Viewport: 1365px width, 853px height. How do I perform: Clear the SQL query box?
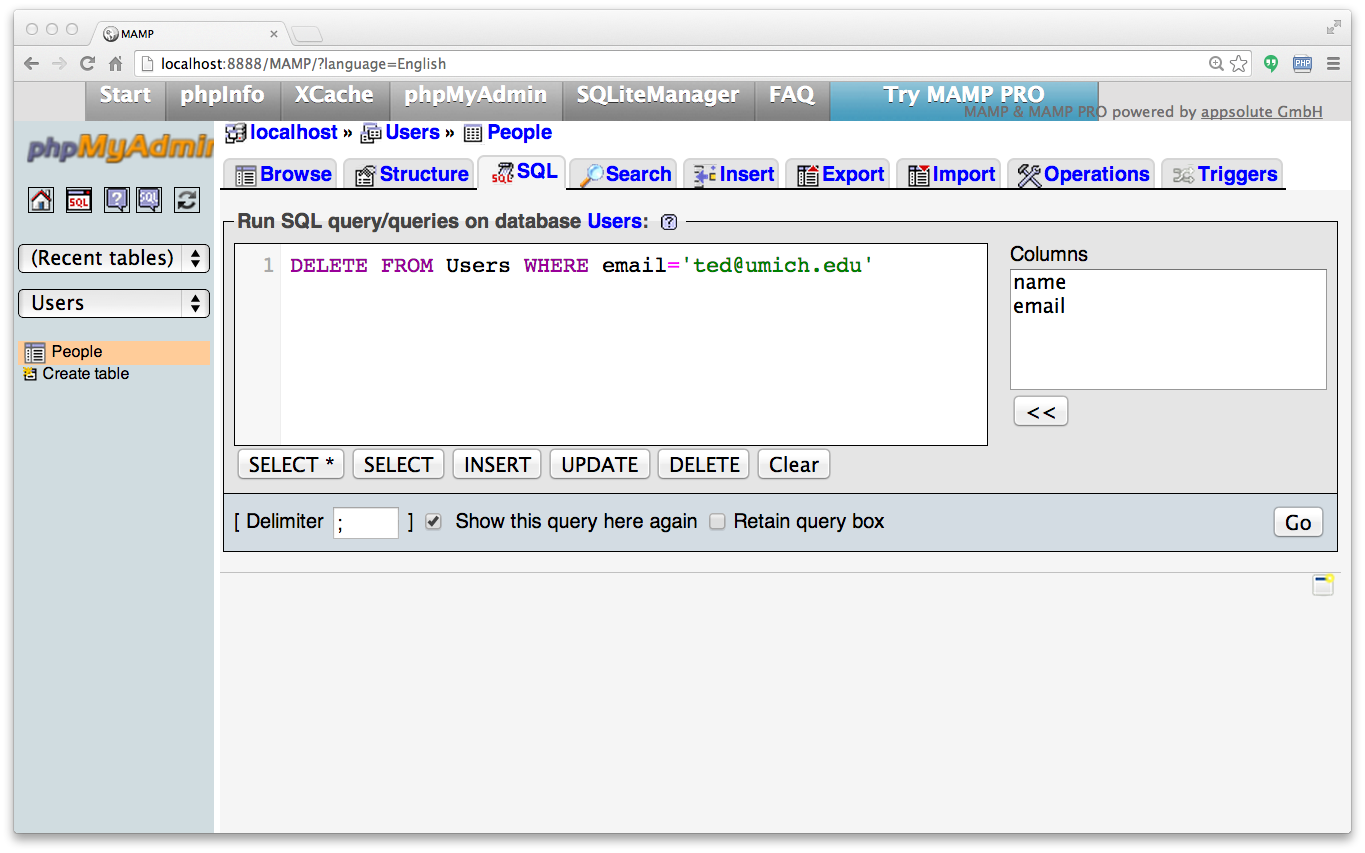(x=794, y=465)
